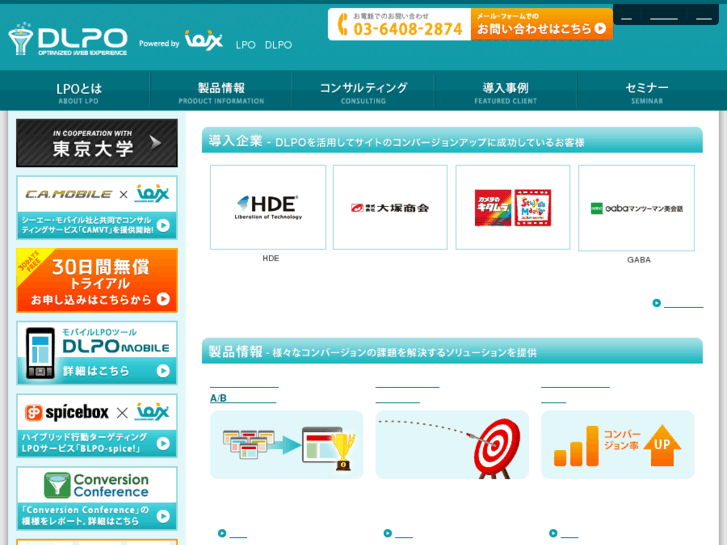Click the C.A.MOBILE logo text
The width and height of the screenshot is (727, 545).
[69, 194]
